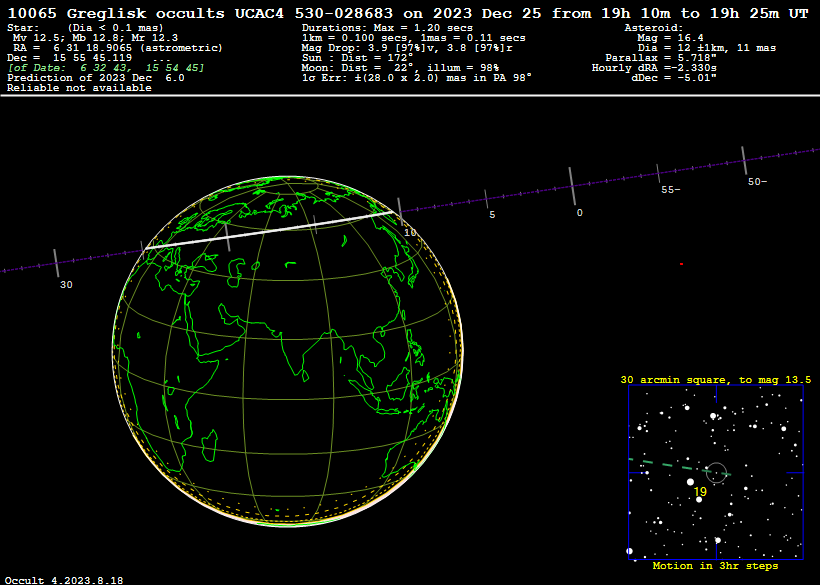Screen dimensions: 820x585
Task: Click the '55-' minute tick label
Action: click(671, 190)
